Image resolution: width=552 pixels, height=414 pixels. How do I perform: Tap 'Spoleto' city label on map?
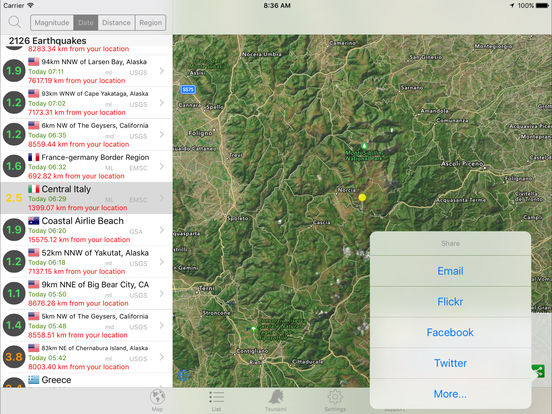click(x=238, y=218)
